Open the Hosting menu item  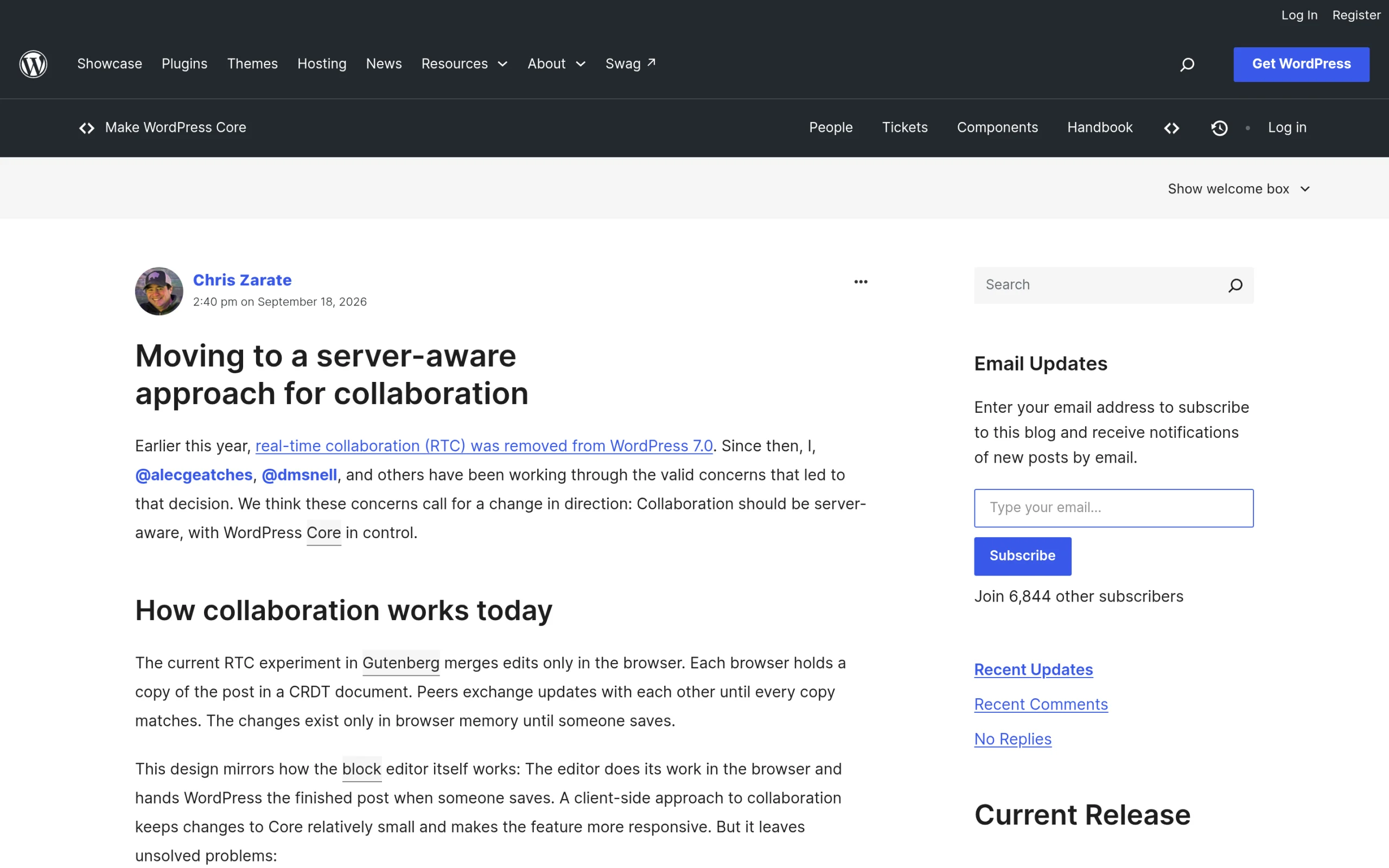click(322, 63)
